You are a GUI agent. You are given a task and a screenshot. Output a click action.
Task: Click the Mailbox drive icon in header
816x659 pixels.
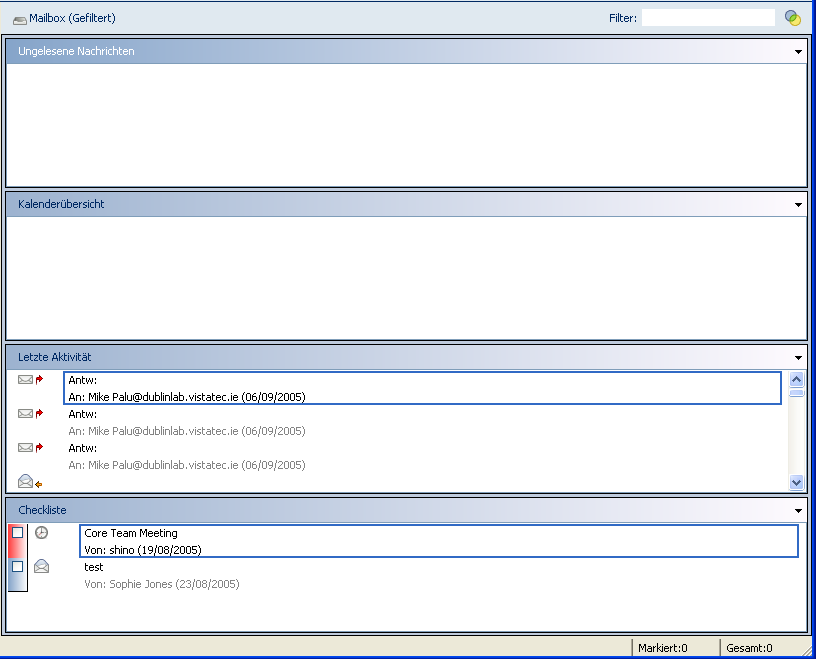click(20, 20)
